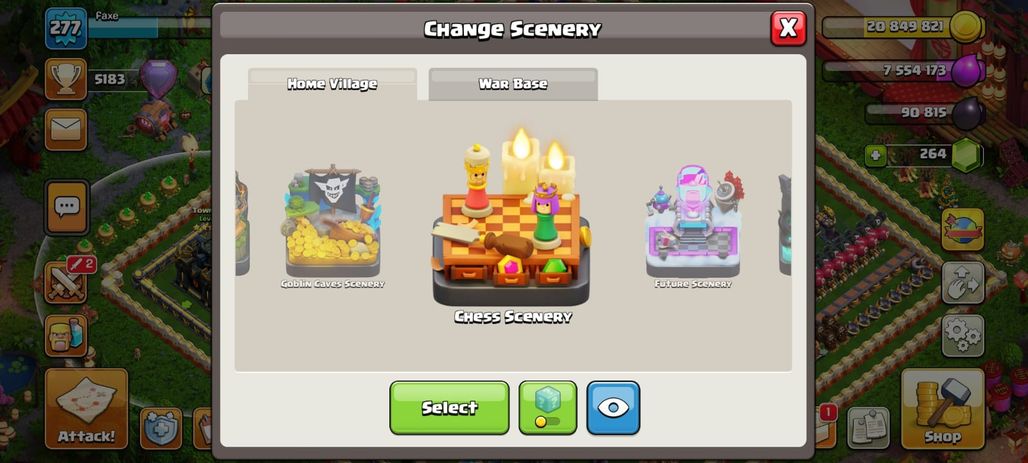The height and width of the screenshot is (463, 1028).
Task: Open the builder base barbarian icon
Action: tap(66, 335)
